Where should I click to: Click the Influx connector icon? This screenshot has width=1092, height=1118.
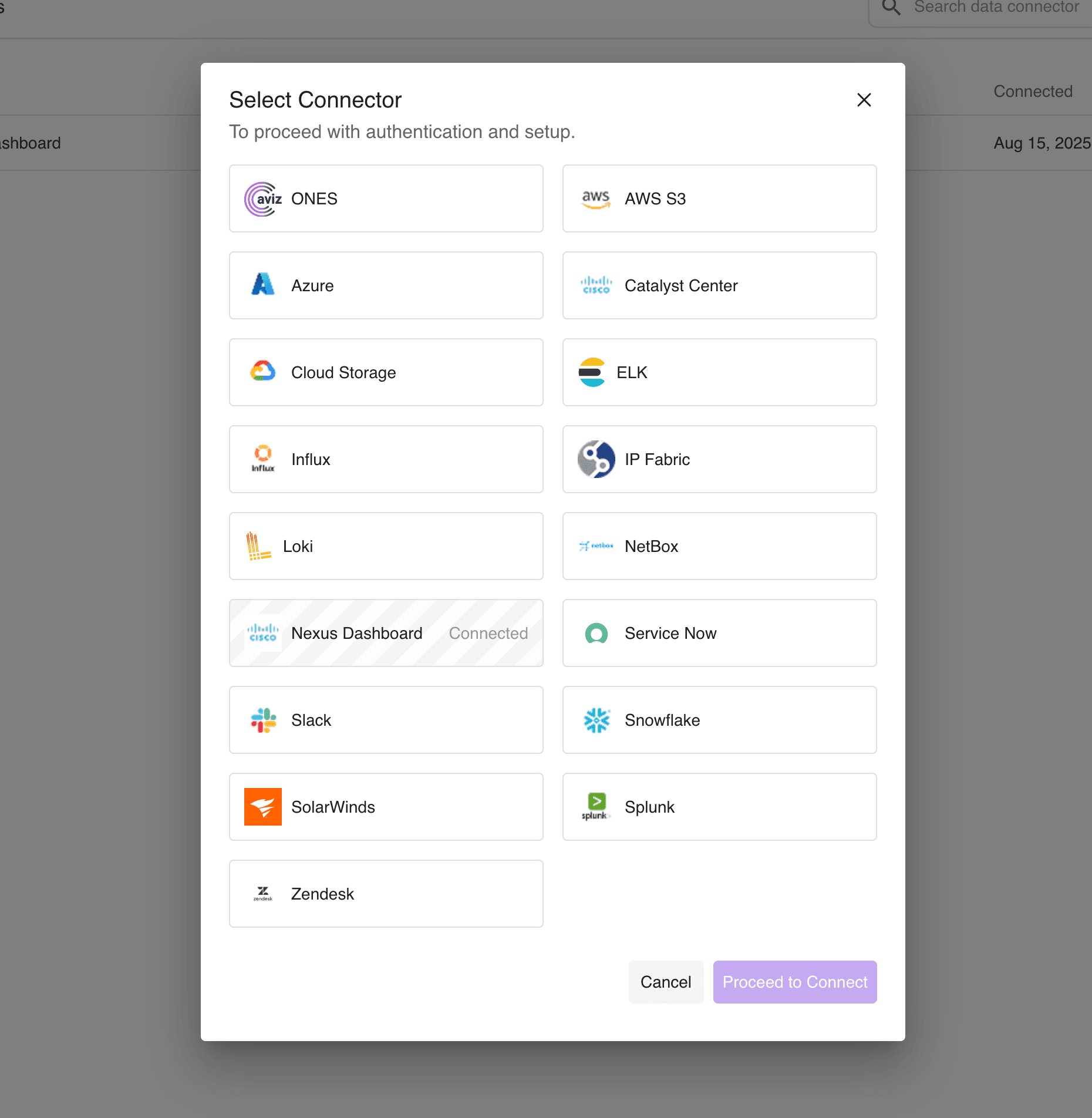(262, 459)
